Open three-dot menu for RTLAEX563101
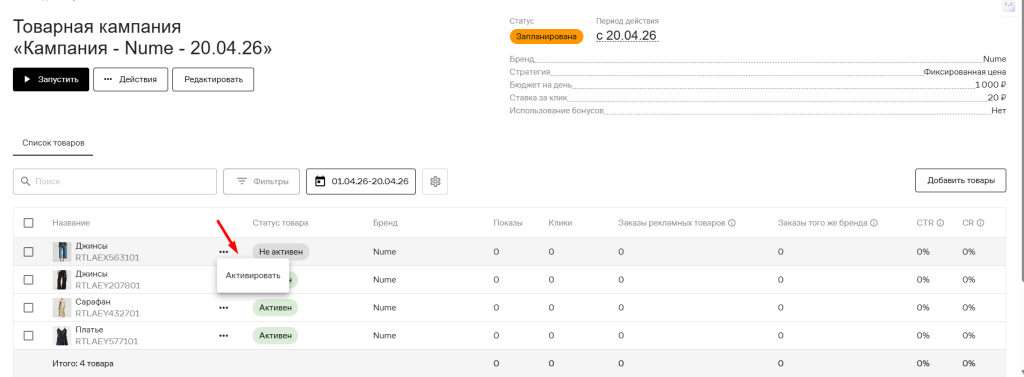 (224, 252)
